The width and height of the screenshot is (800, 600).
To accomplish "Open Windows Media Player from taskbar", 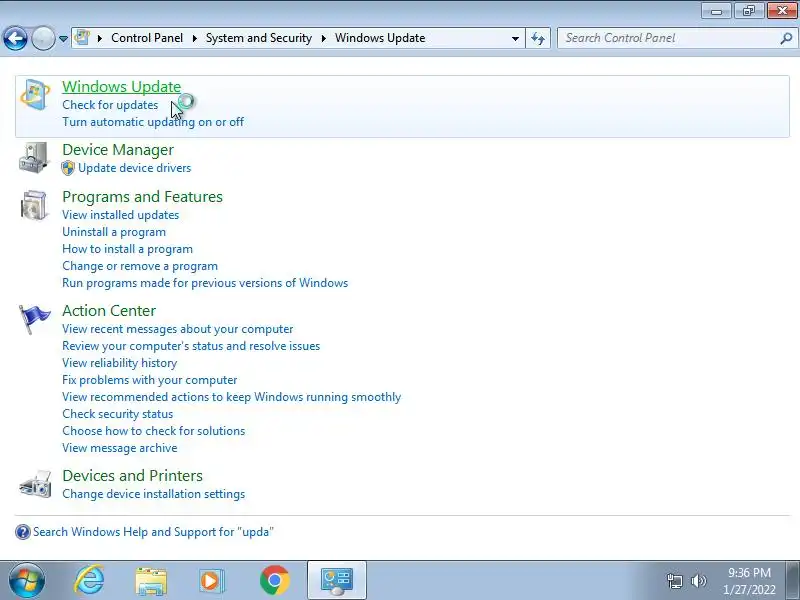I will pyautogui.click(x=212, y=581).
